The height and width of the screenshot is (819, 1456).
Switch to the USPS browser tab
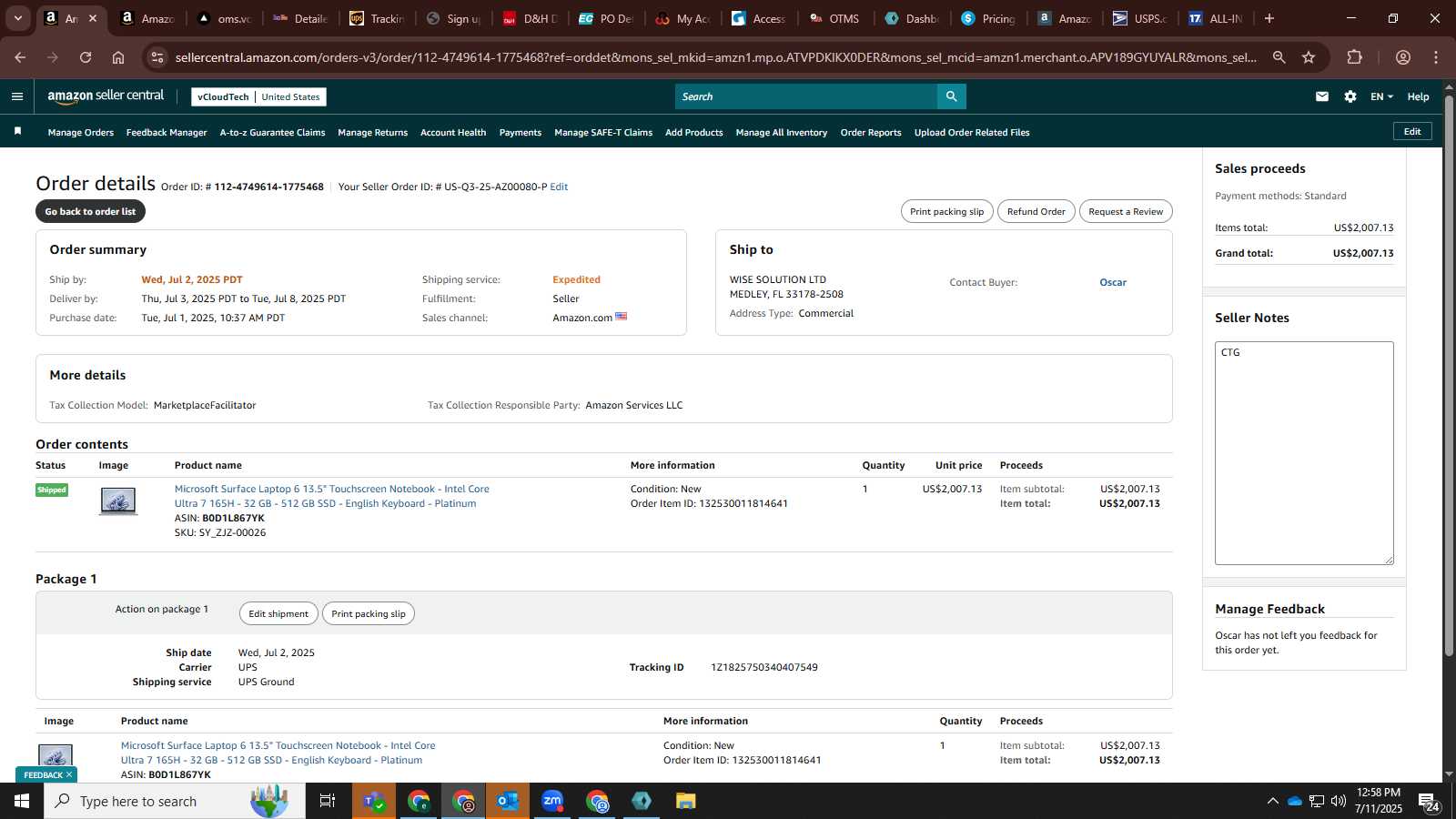[x=1140, y=18]
